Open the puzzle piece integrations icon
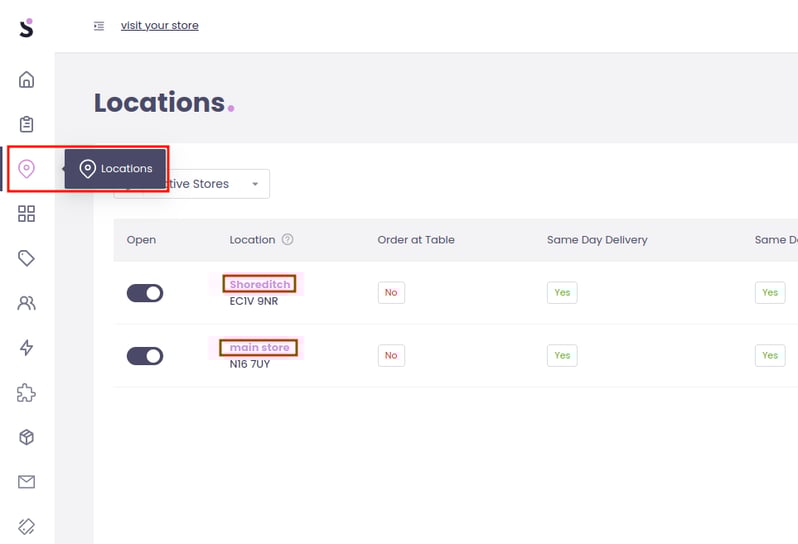 tap(27, 393)
